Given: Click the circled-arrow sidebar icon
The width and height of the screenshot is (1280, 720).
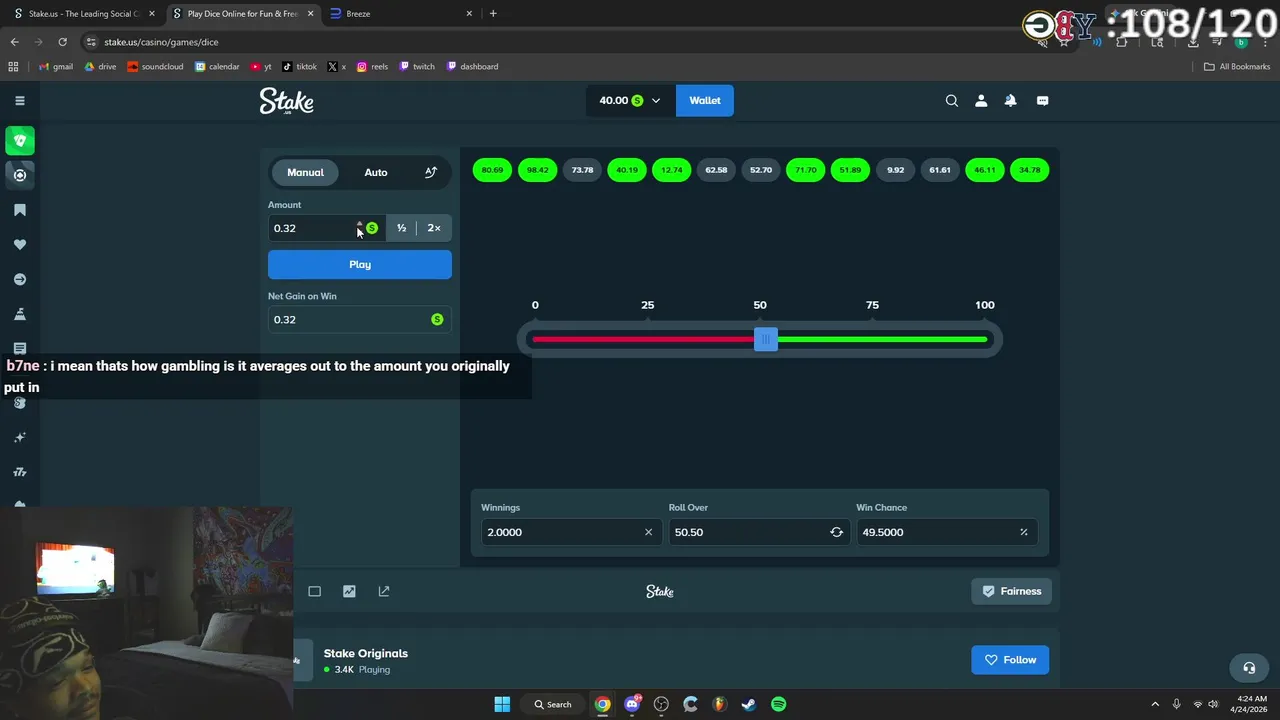Looking at the screenshot, I should click(20, 280).
